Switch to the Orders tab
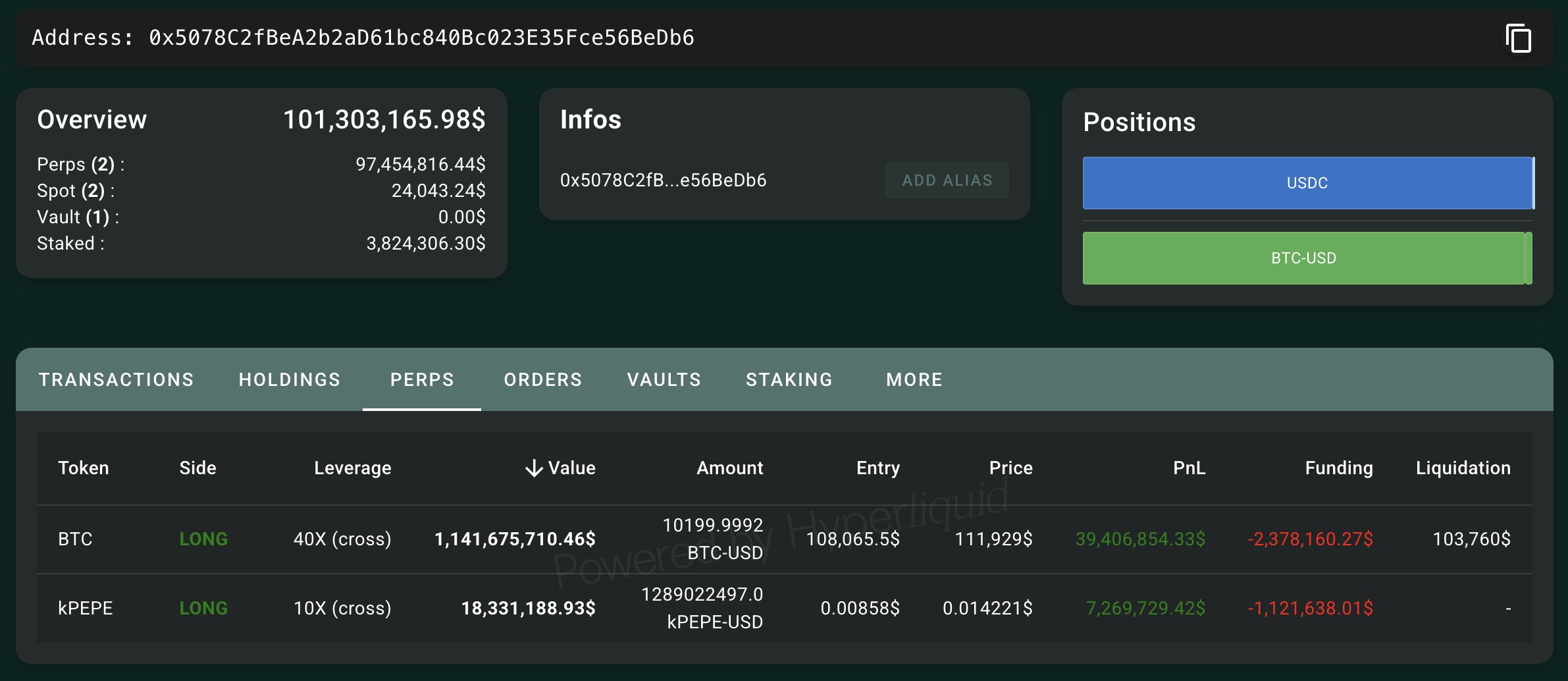Image resolution: width=1568 pixels, height=681 pixels. pyautogui.click(x=542, y=379)
